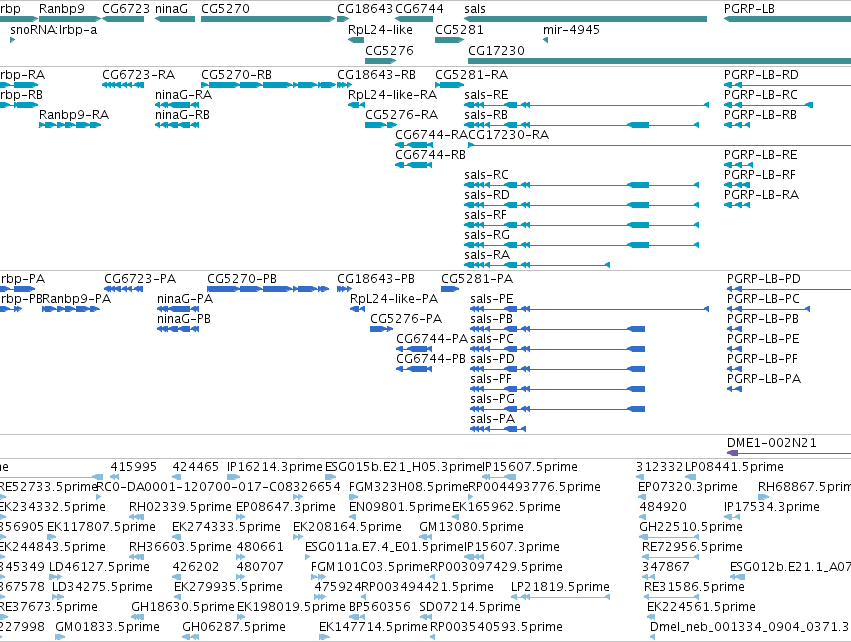
Task: Select transcript CG18643-RB
Action: coord(345,85)
